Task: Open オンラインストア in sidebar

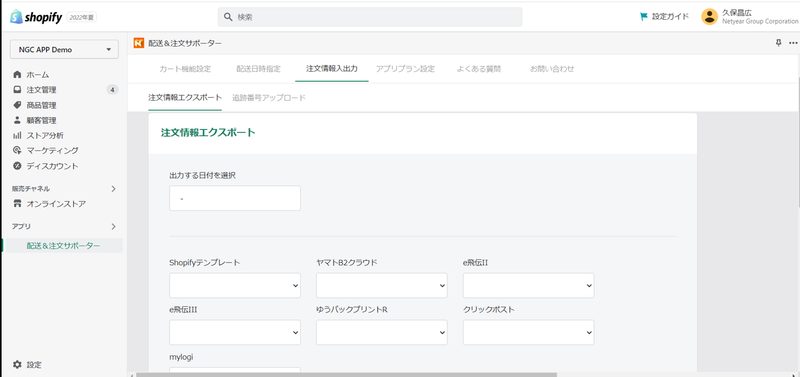Action: click(56, 204)
